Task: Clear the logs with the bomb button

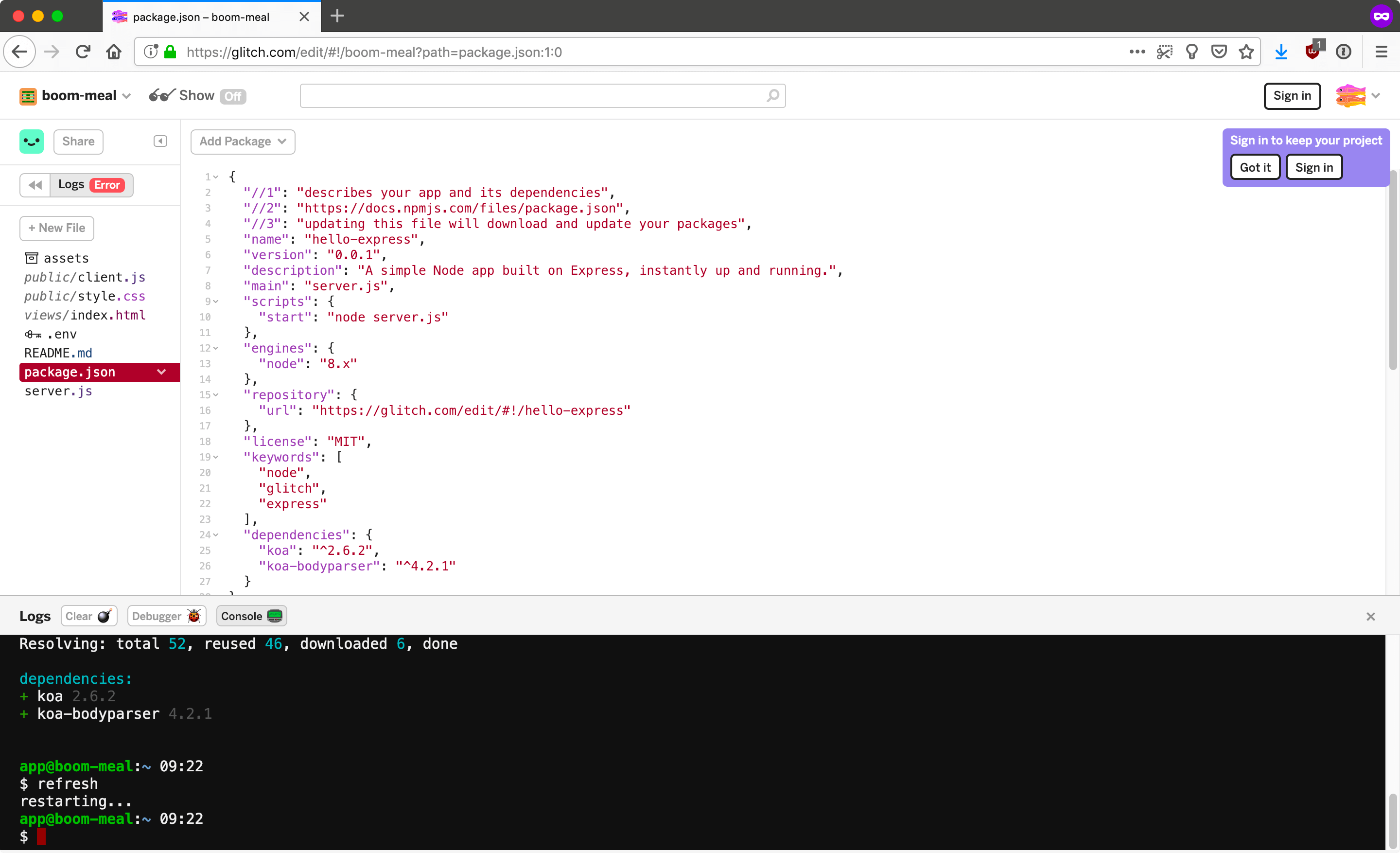Action: pos(88,616)
